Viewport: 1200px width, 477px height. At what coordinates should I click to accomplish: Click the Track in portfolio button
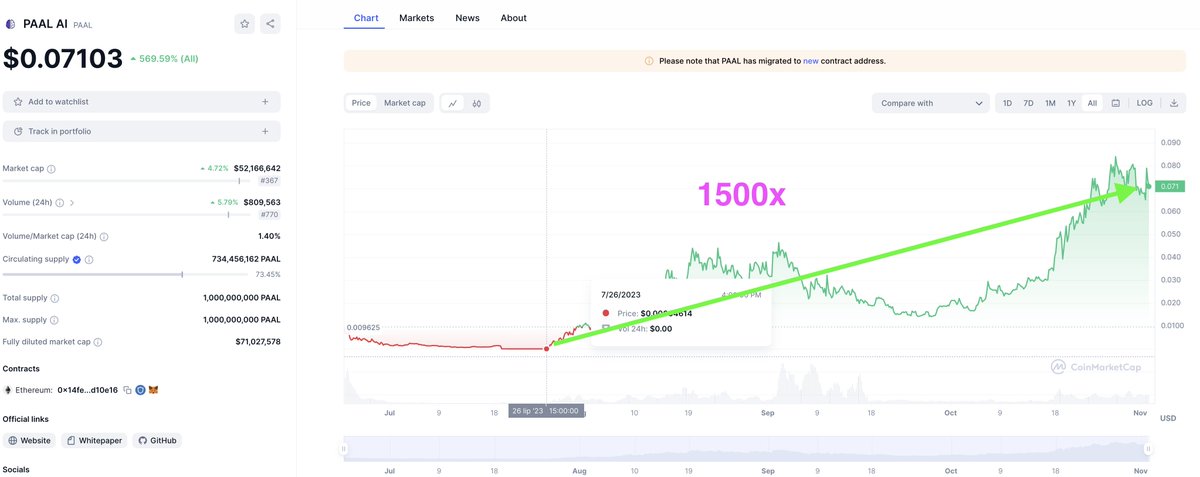click(x=142, y=131)
